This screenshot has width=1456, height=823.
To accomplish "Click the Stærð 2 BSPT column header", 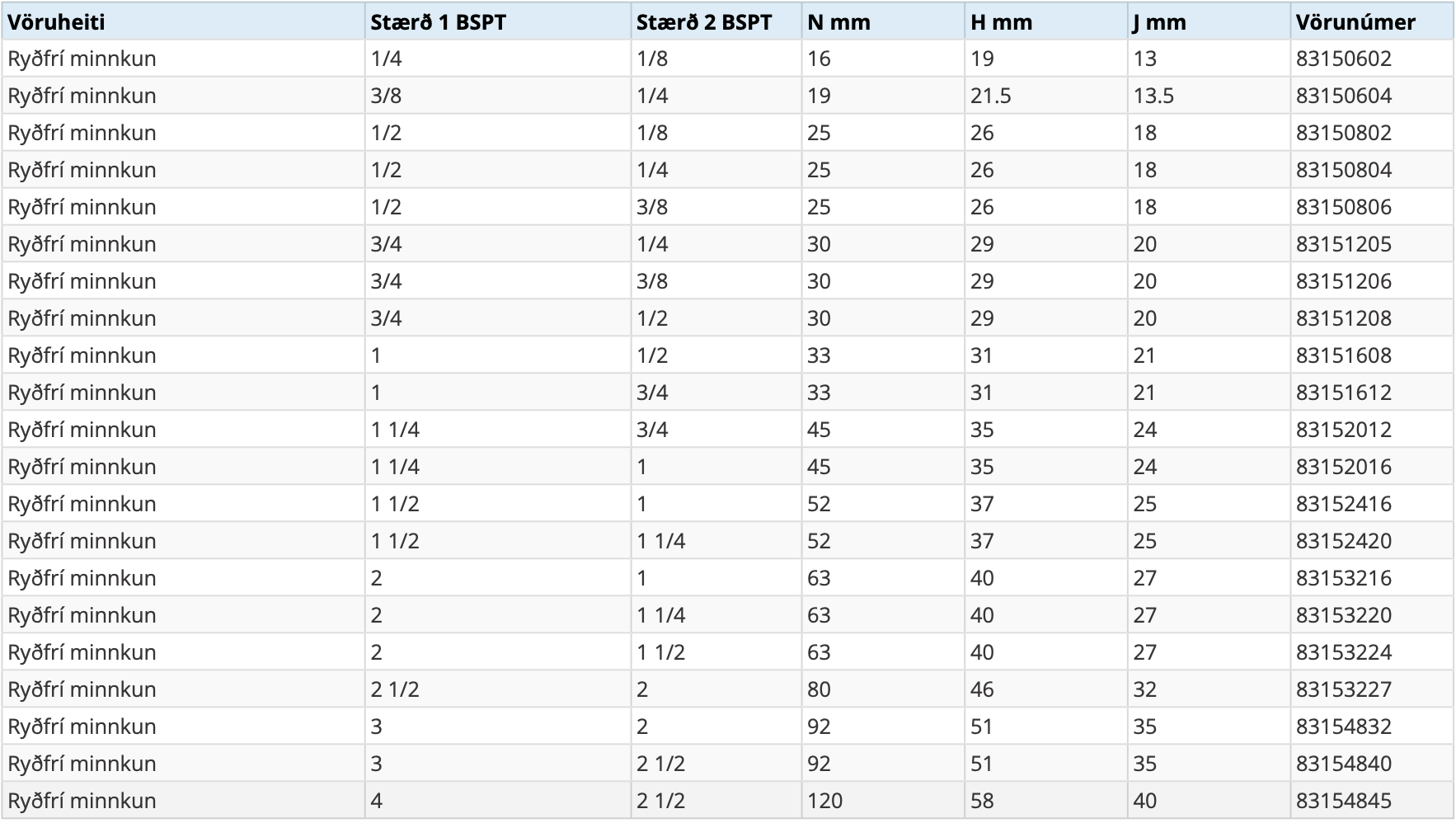I will coord(704,22).
